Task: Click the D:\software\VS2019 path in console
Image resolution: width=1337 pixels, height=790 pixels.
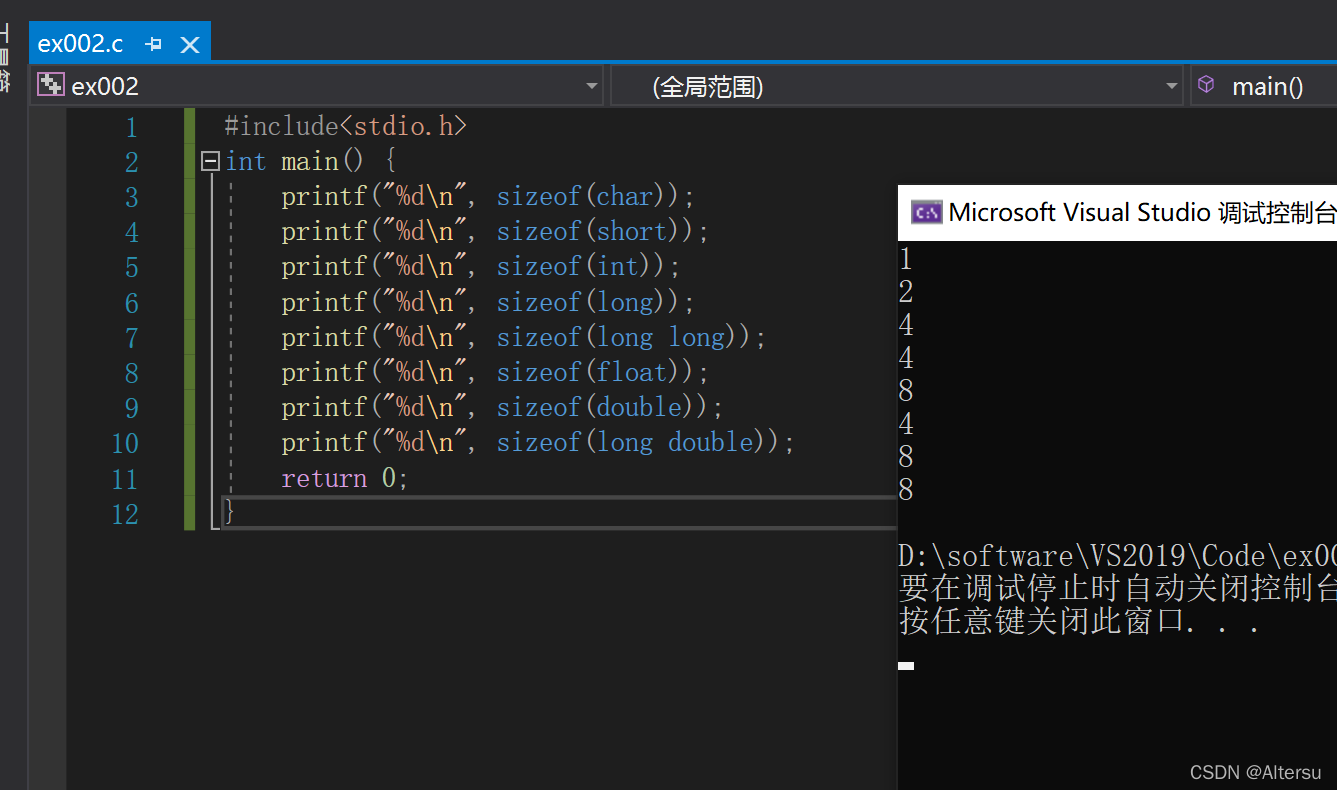Action: [x=1118, y=556]
